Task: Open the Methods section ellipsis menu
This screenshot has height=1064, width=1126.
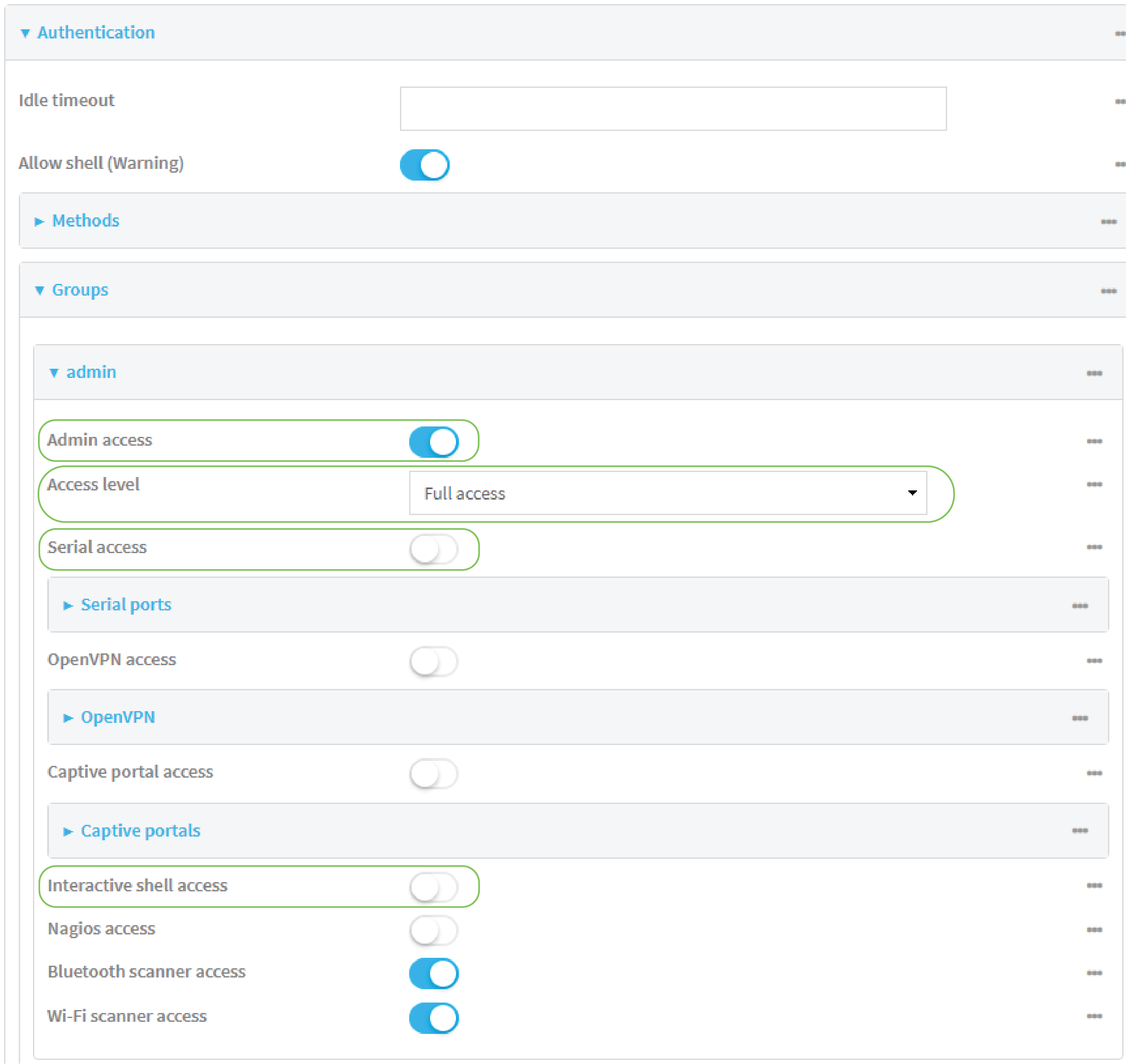Action: pos(1108,221)
